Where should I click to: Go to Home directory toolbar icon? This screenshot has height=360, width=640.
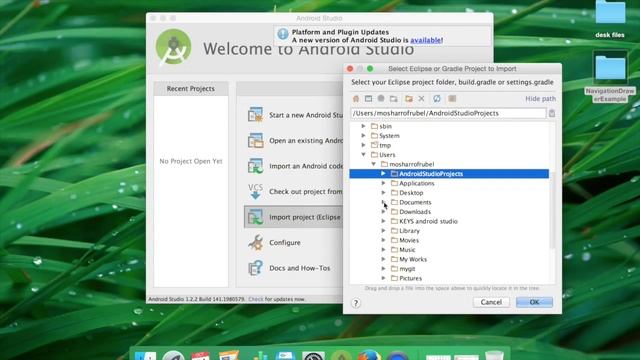click(x=356, y=99)
